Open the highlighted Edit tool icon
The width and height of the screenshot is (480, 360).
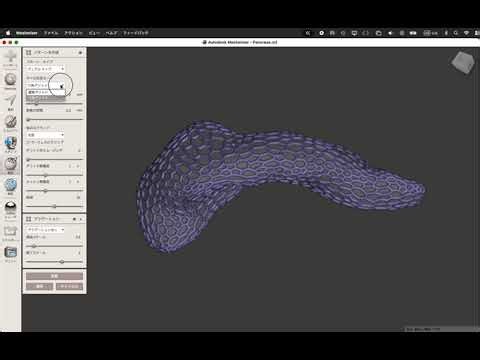point(10,164)
